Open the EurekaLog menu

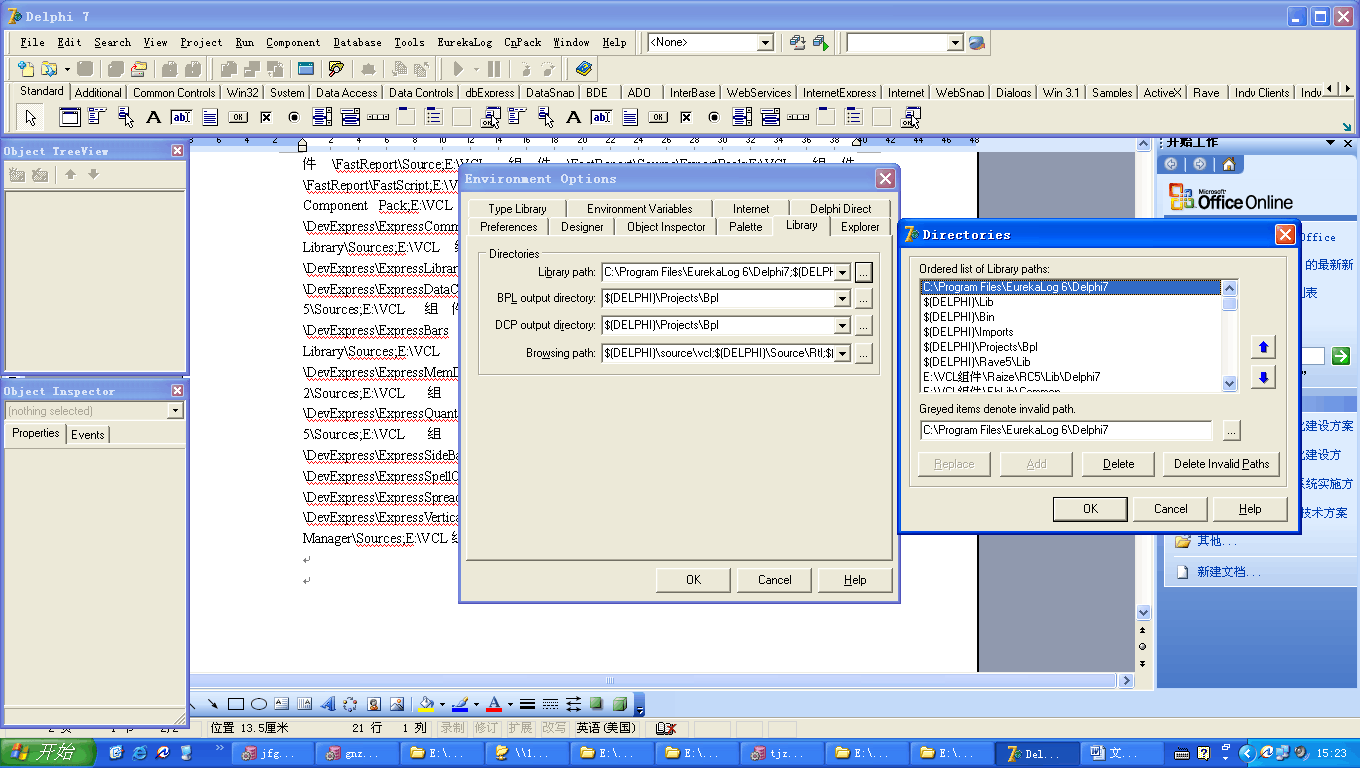point(464,43)
